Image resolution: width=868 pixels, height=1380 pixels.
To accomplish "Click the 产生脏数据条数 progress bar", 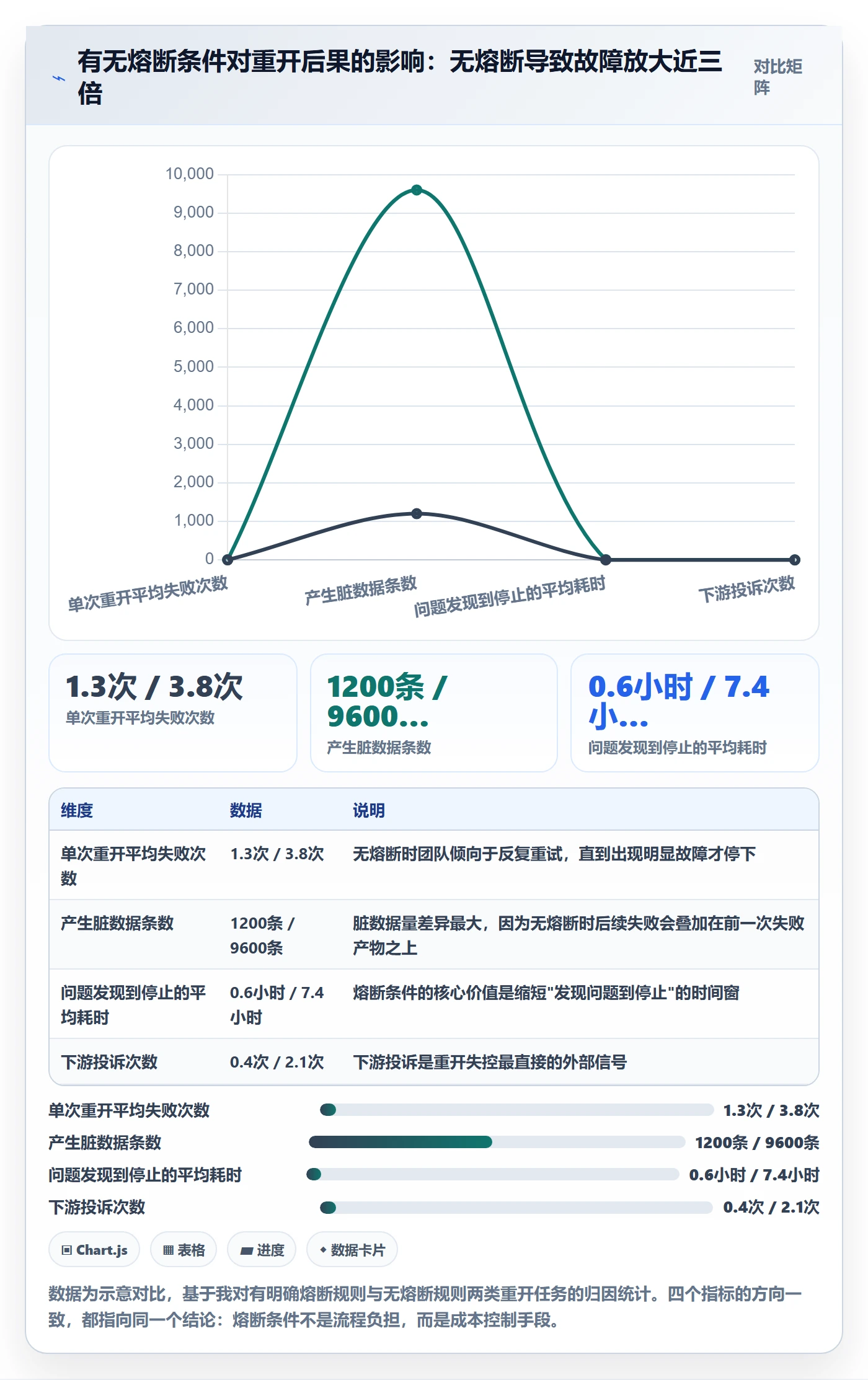I will point(497,1142).
